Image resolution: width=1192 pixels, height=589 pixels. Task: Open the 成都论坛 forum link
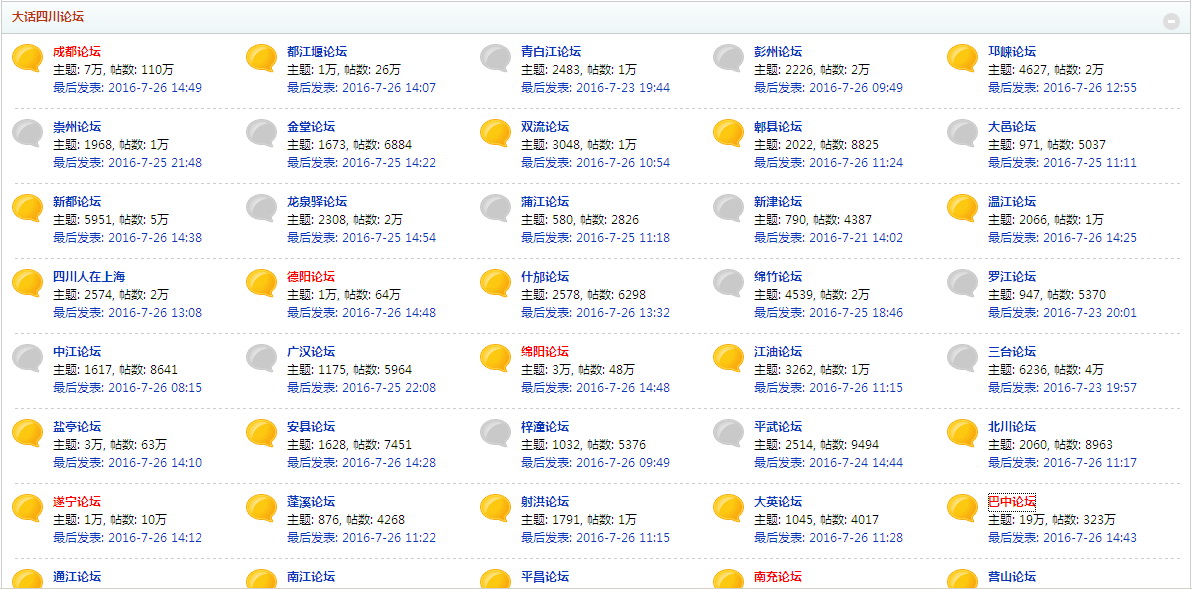(77, 52)
